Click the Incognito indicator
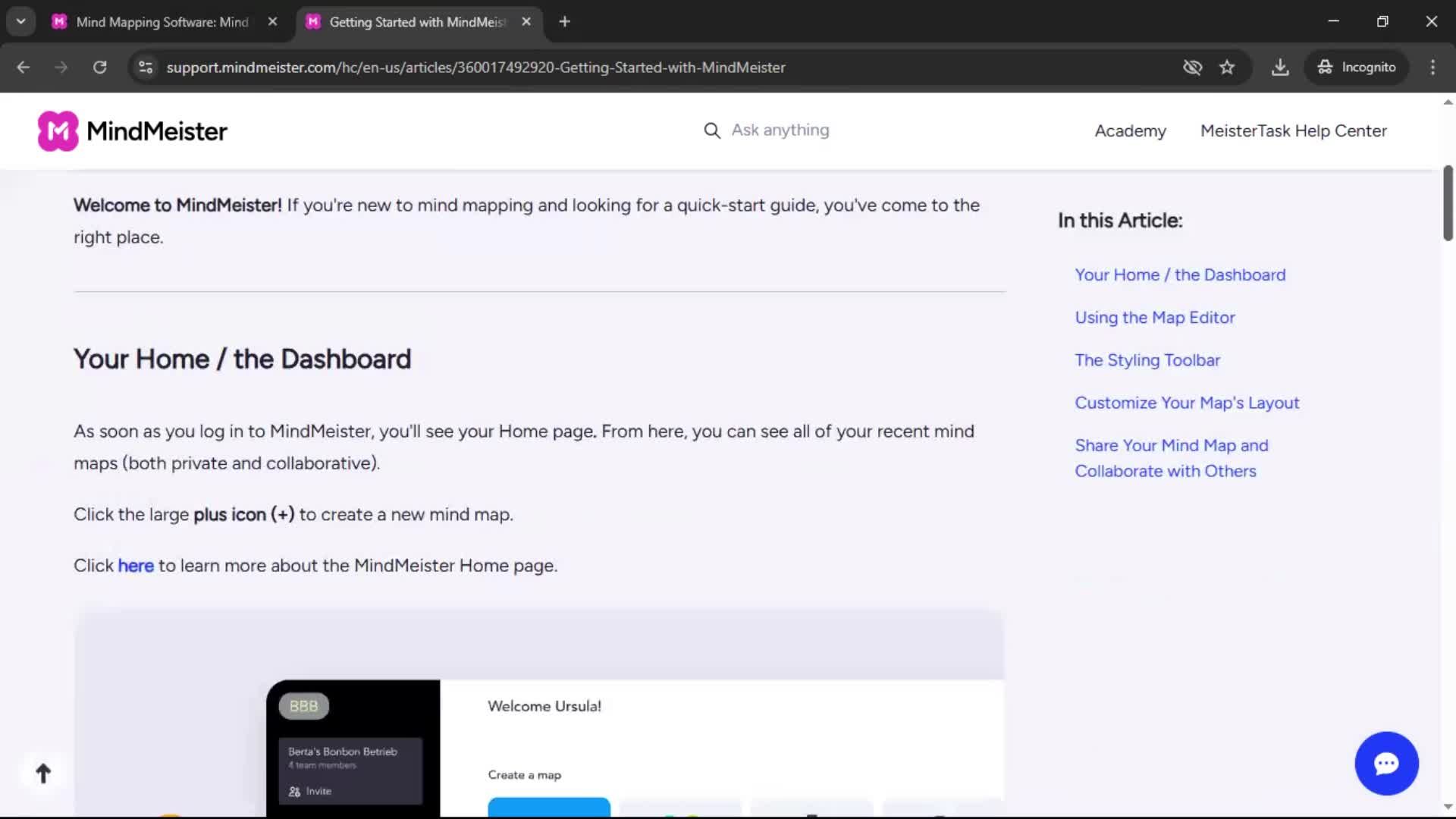Image resolution: width=1456 pixels, height=819 pixels. click(1356, 67)
